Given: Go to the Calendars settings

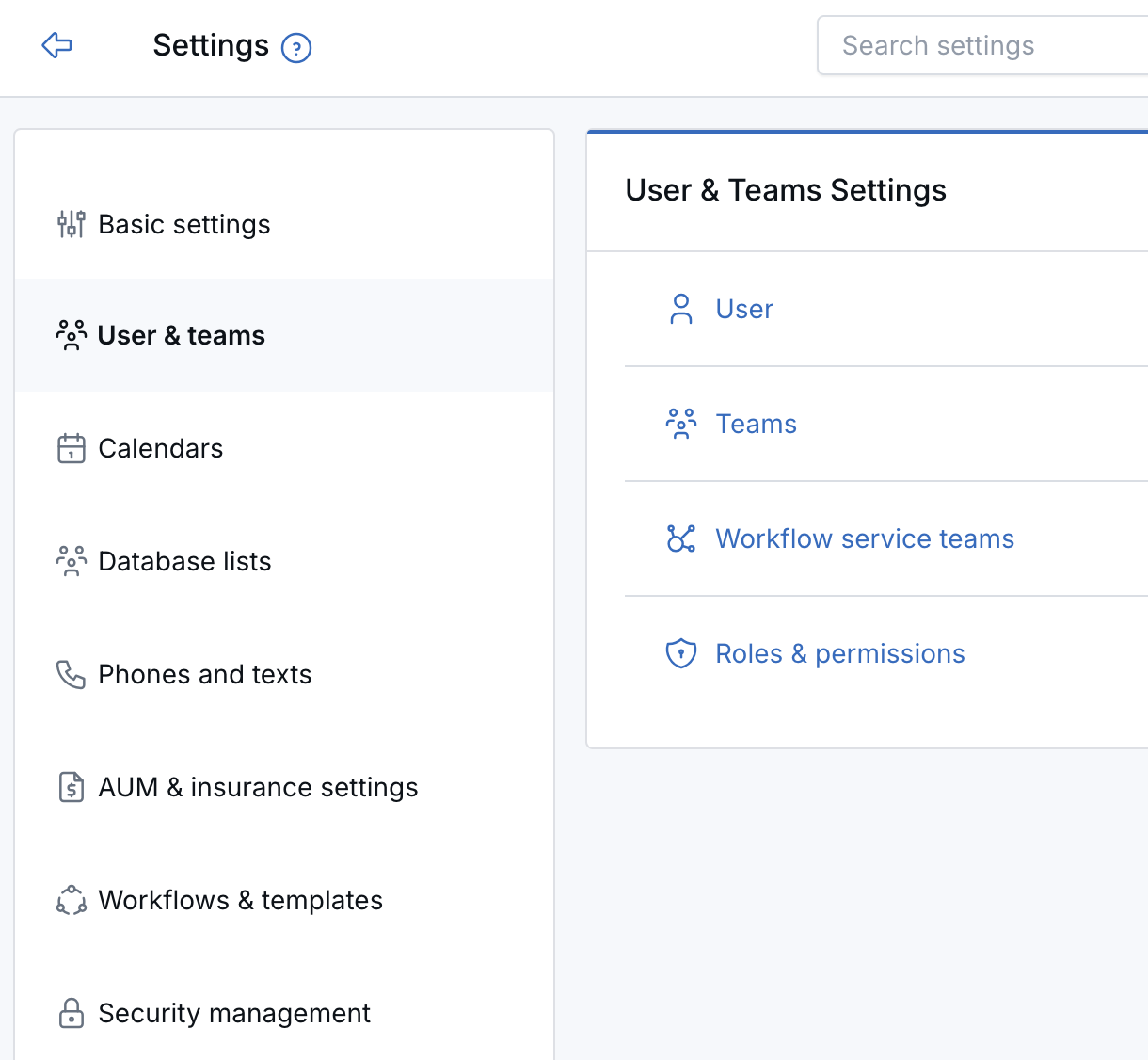Looking at the screenshot, I should pos(284,448).
